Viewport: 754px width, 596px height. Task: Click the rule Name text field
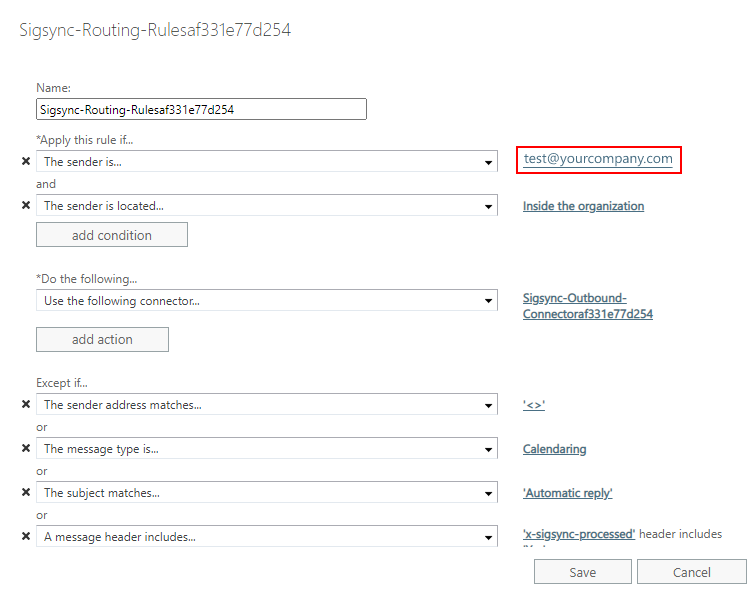201,109
